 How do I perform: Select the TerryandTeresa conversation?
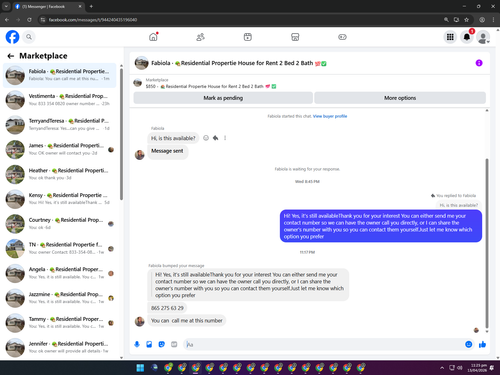point(59,124)
